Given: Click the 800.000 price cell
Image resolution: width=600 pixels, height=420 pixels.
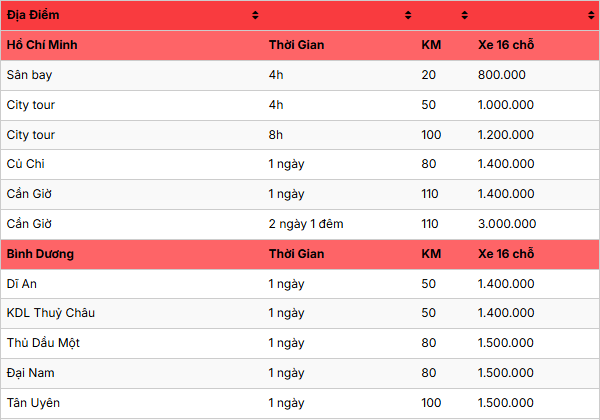Looking at the screenshot, I should [502, 75].
